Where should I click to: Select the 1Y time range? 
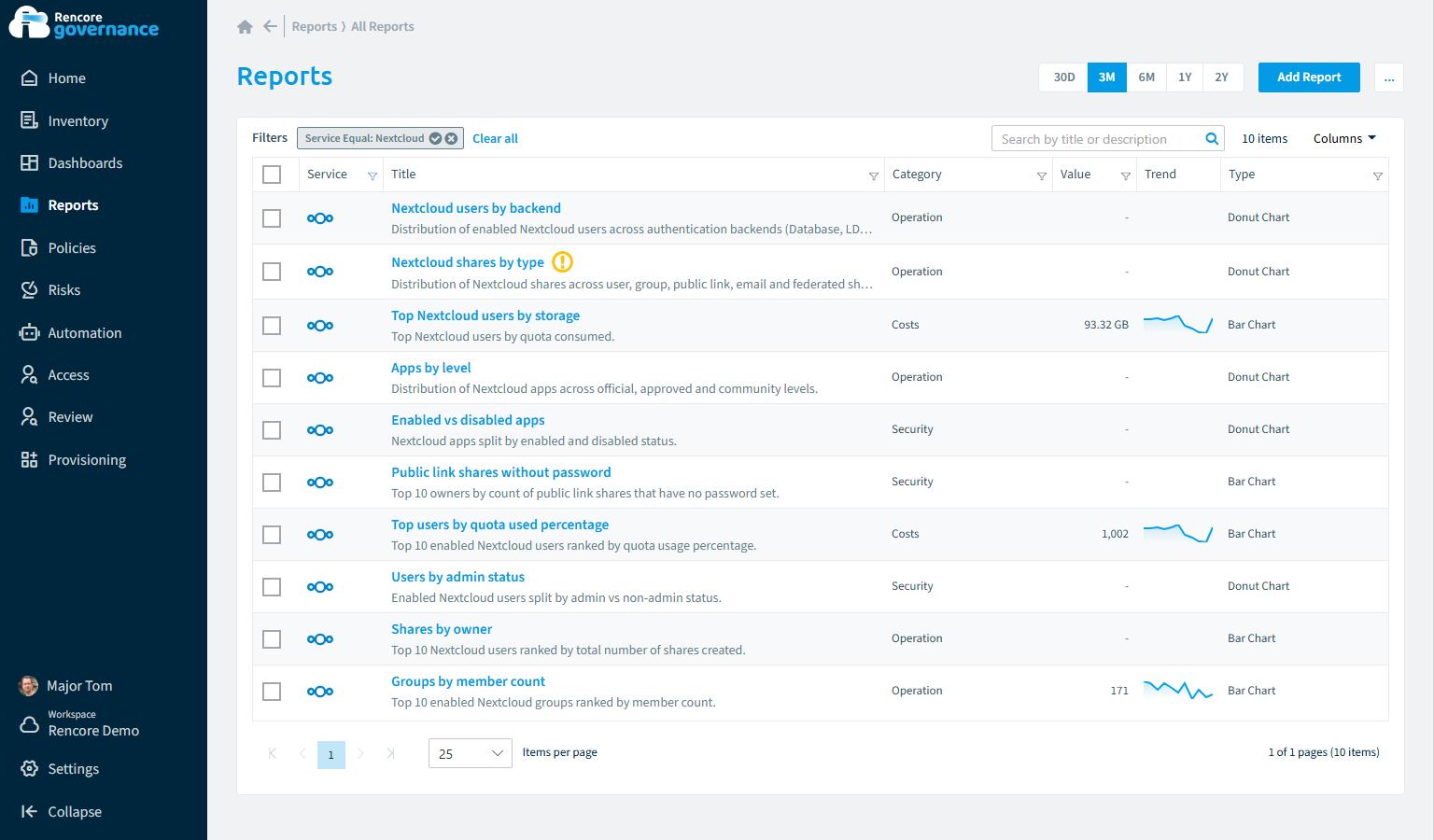pos(1185,77)
